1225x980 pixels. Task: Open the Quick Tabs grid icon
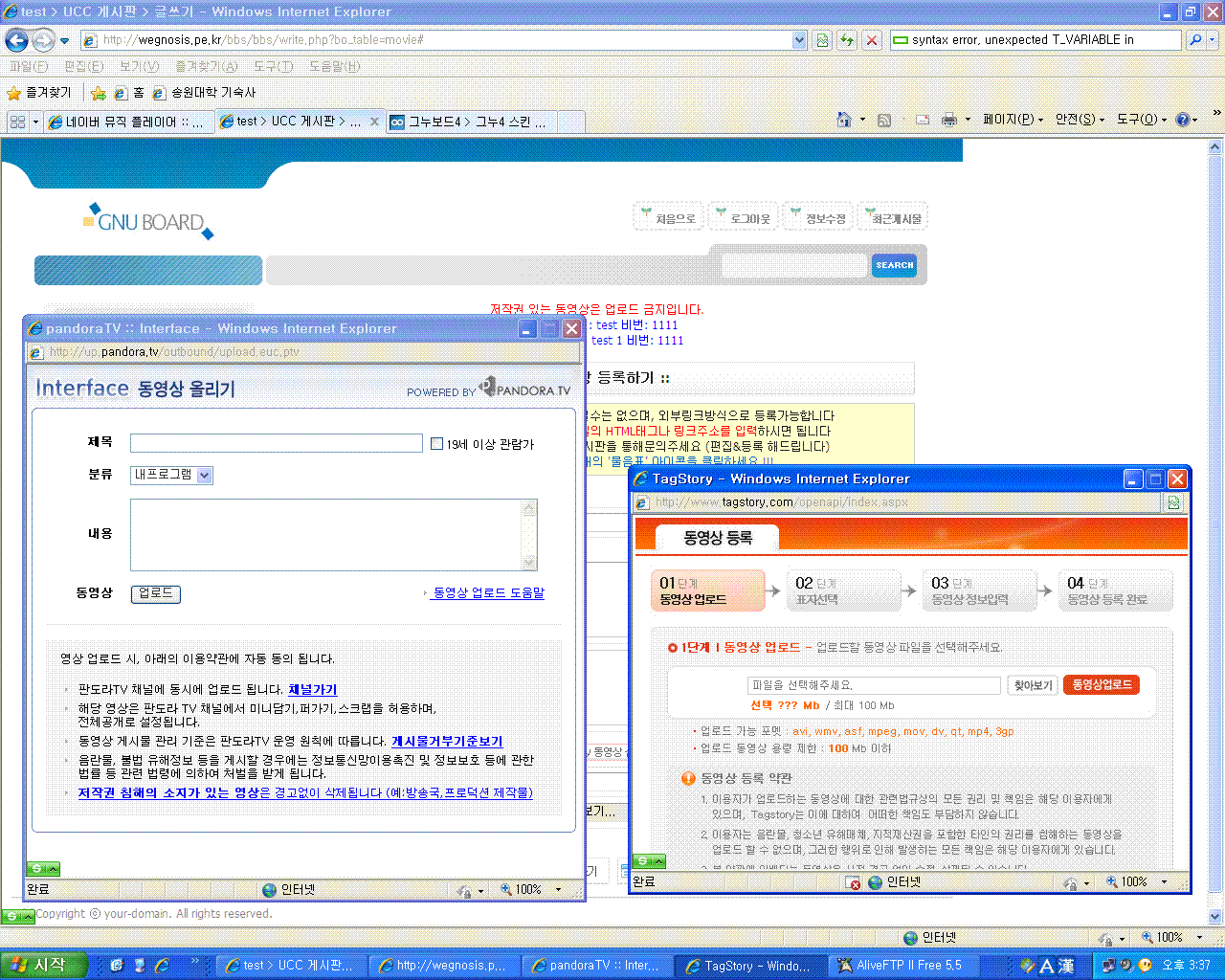[x=16, y=122]
